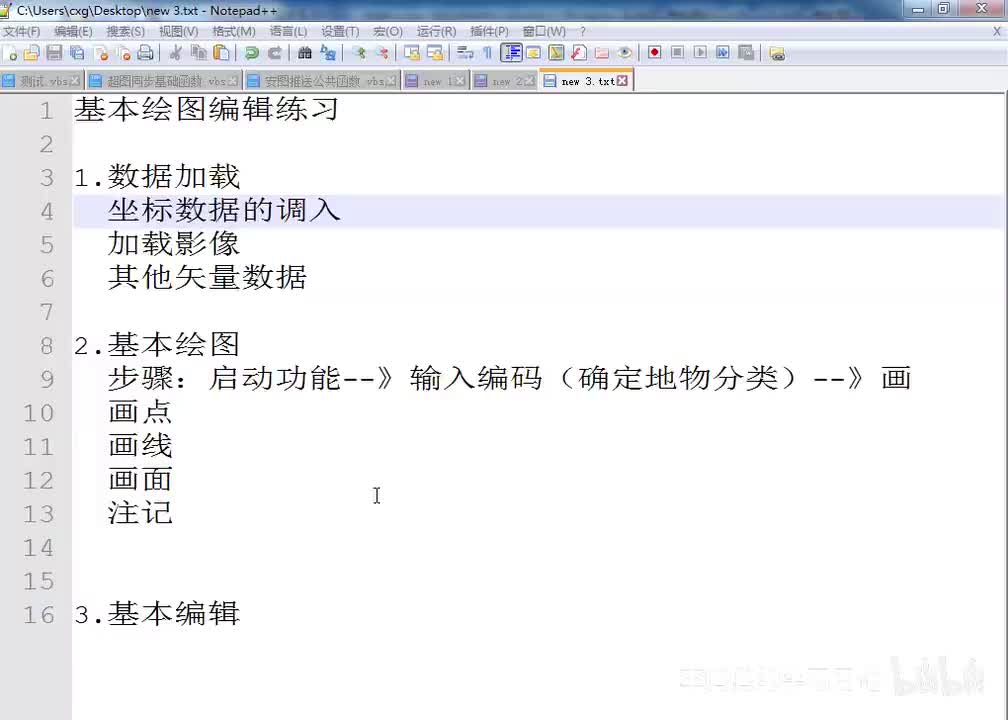The image size is (1008, 720).
Task: Stop macro recording button
Action: 678,53
